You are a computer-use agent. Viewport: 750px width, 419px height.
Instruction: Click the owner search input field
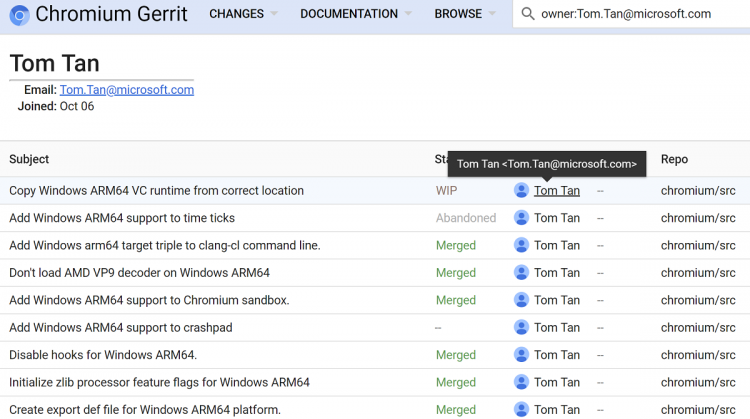click(x=640, y=14)
